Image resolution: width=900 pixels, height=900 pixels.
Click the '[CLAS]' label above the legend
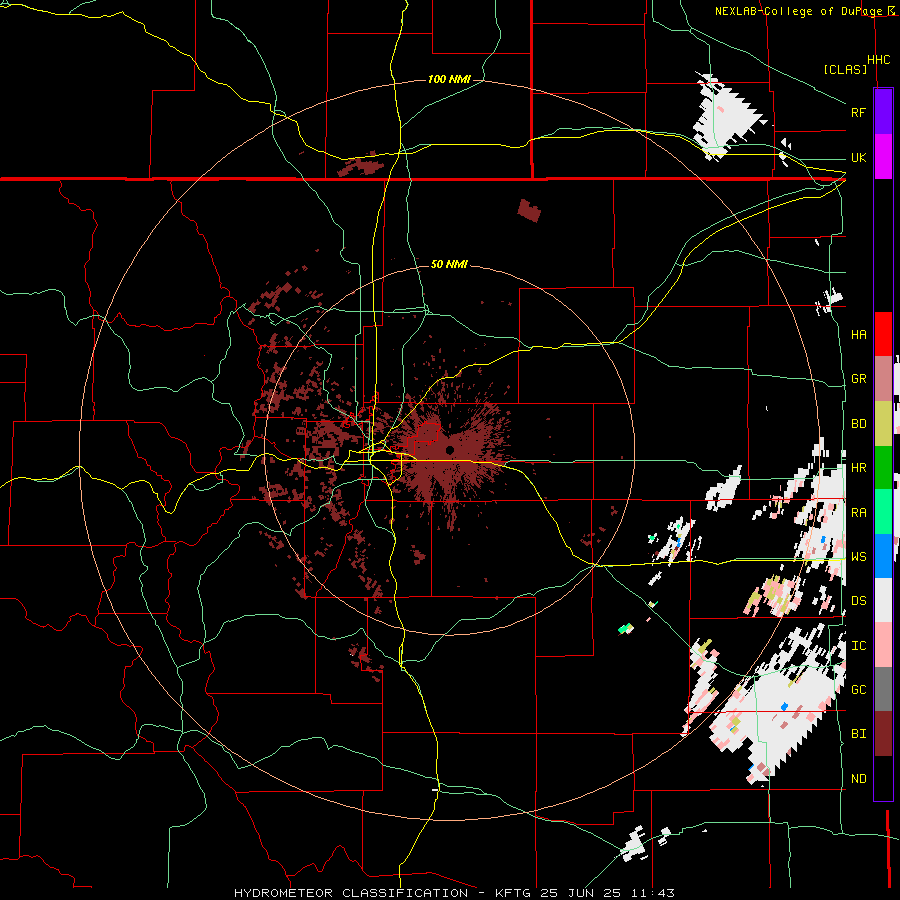tap(845, 69)
